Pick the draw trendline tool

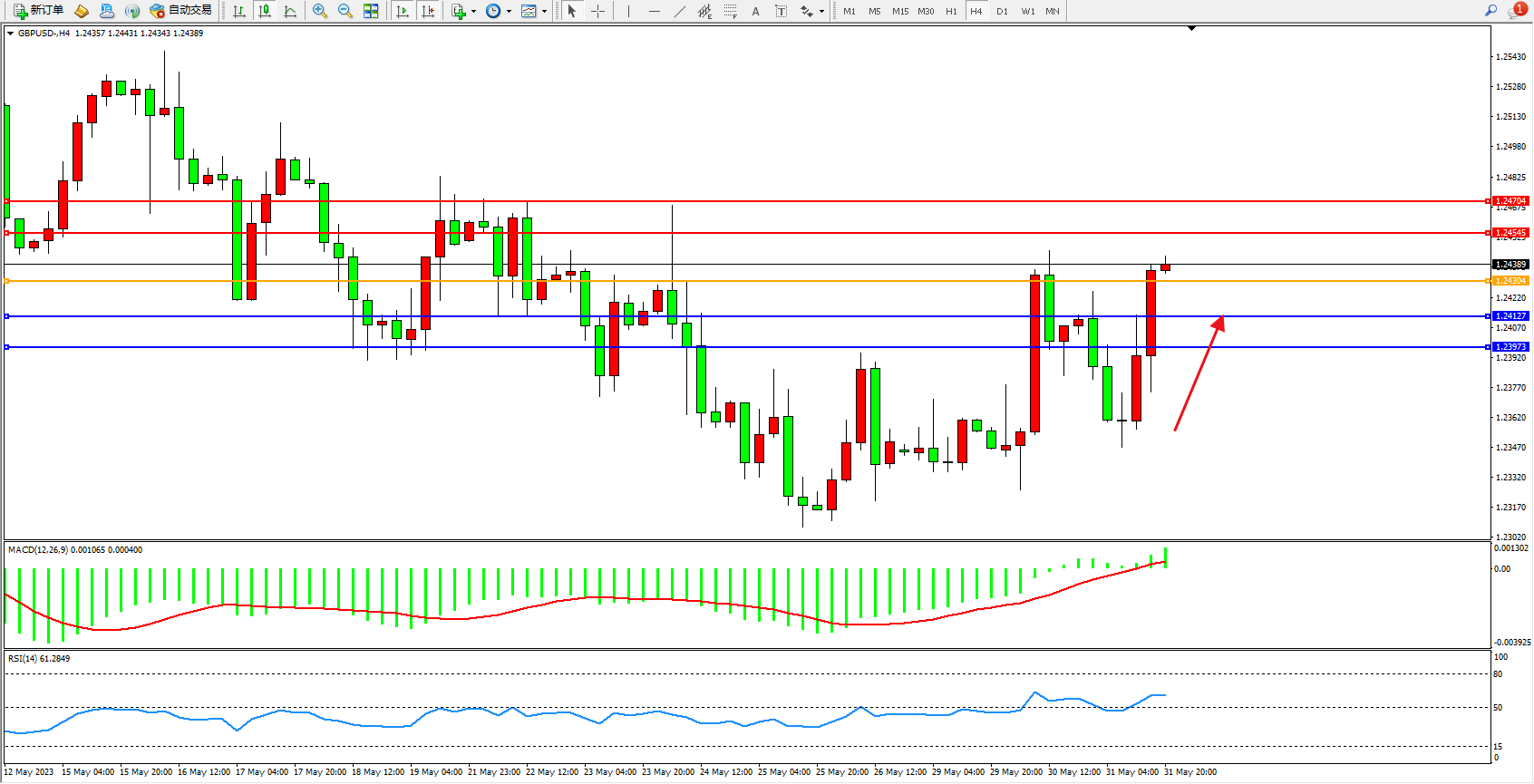pyautogui.click(x=680, y=11)
